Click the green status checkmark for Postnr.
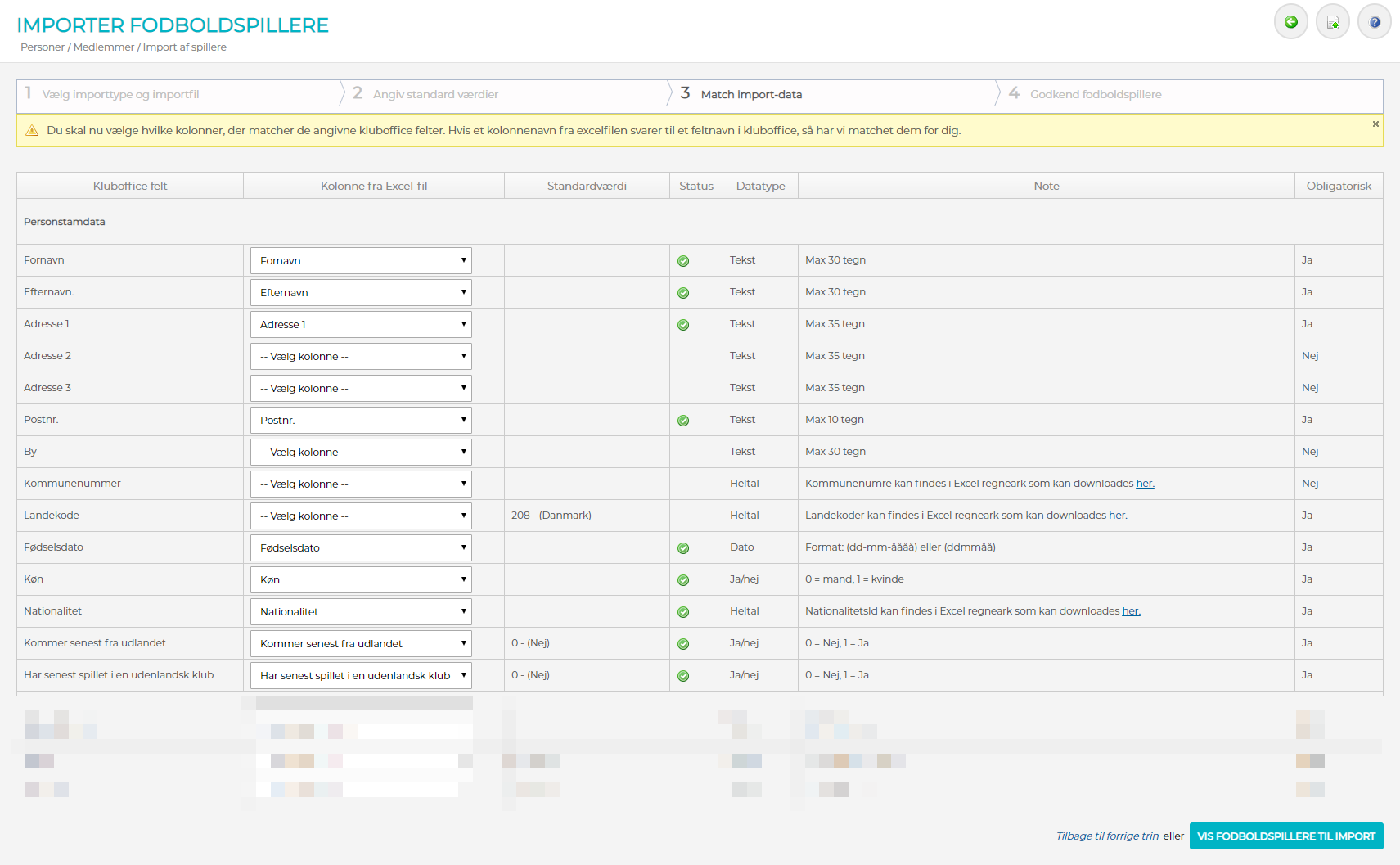 (683, 421)
